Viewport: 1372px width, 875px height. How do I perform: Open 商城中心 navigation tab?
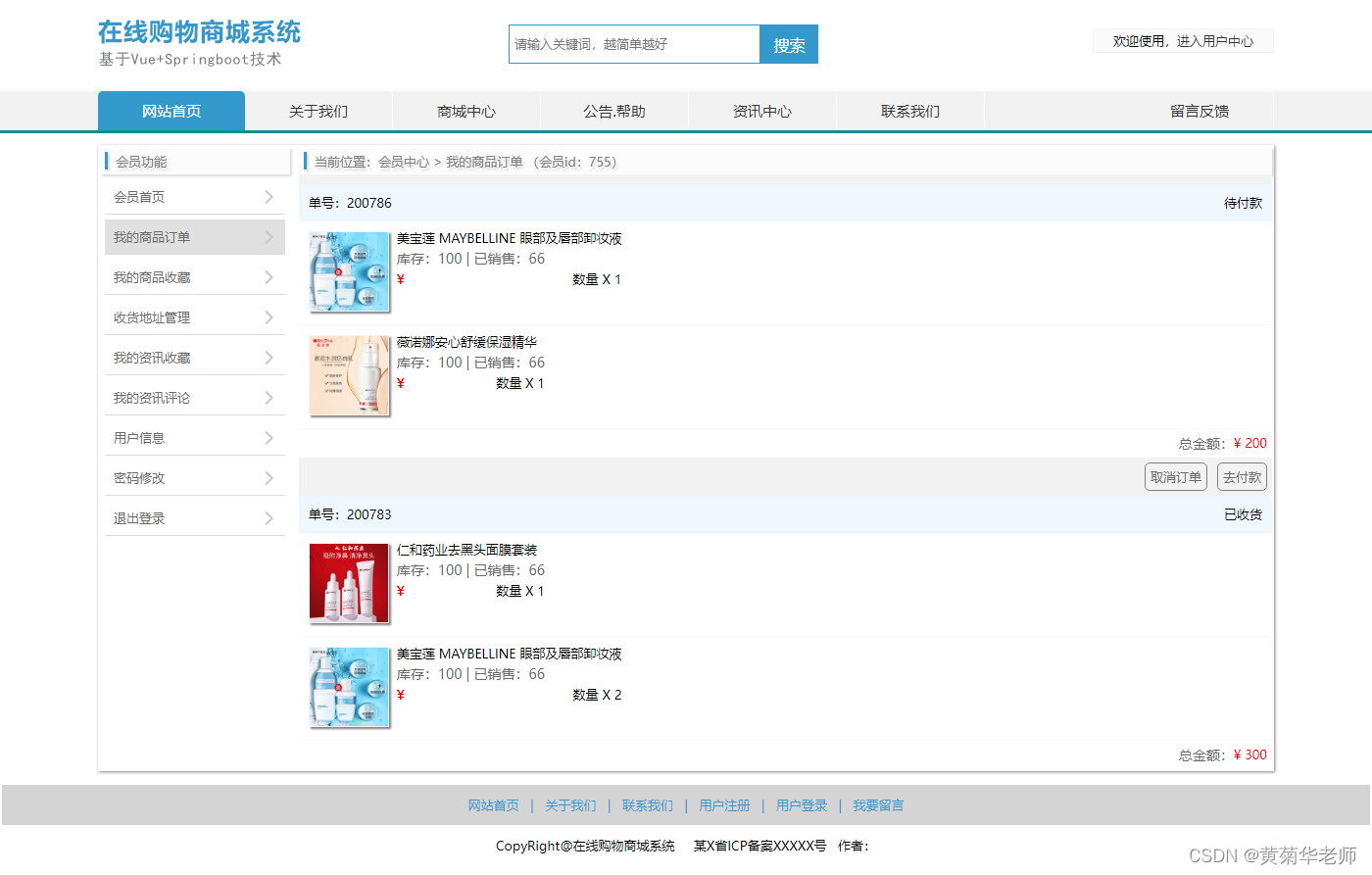coord(466,111)
